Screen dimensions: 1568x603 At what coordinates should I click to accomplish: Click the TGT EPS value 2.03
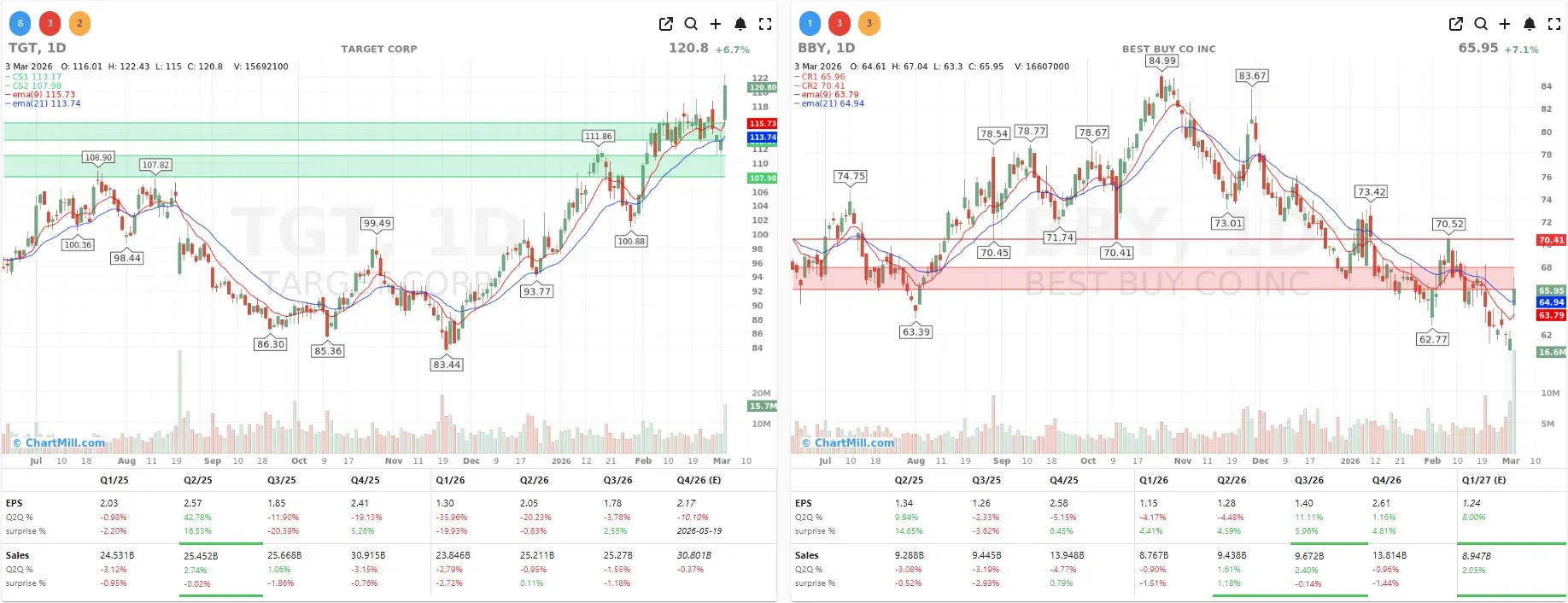109,503
